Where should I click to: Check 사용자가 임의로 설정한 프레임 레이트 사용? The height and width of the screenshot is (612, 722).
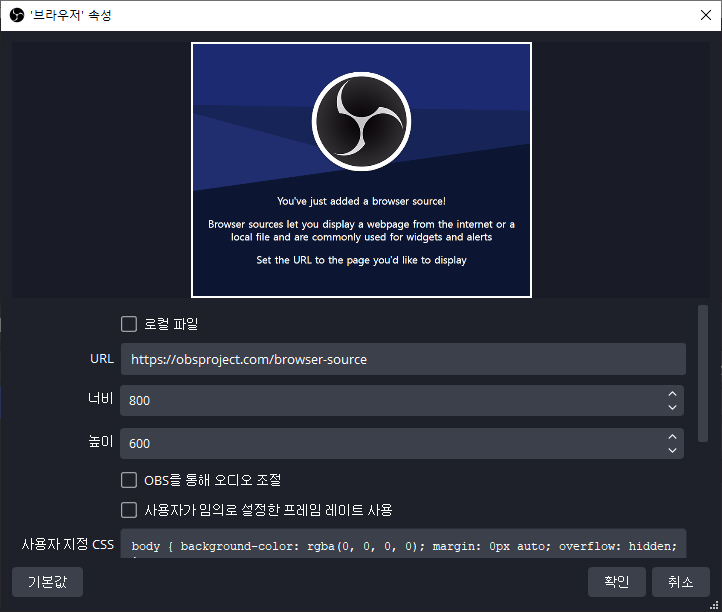click(129, 510)
